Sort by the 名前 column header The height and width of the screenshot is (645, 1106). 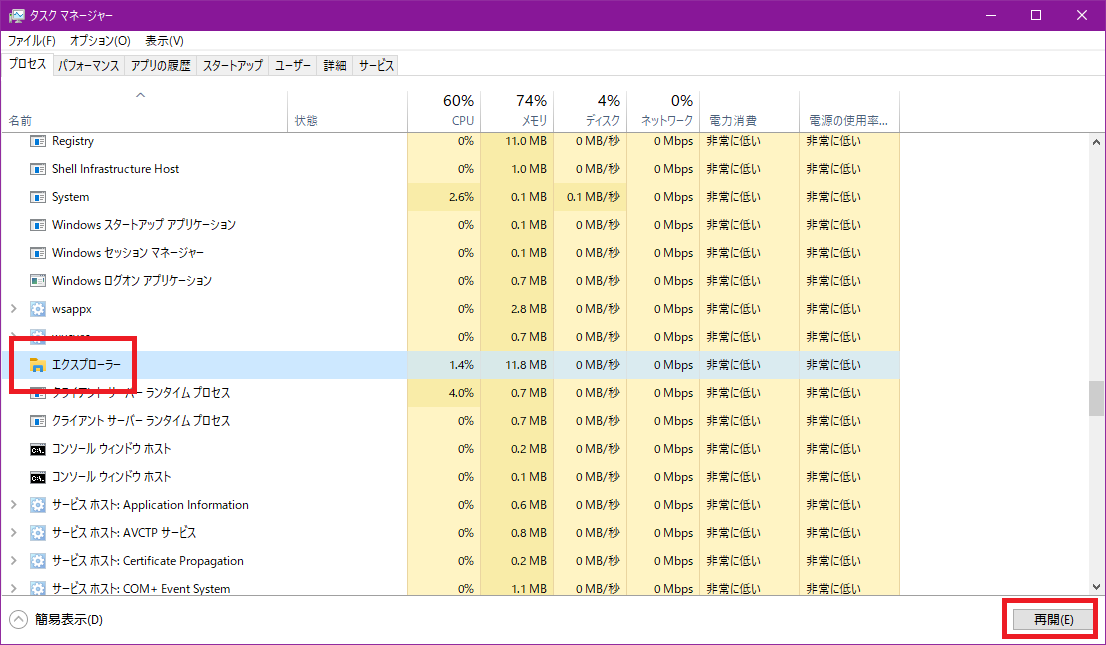point(146,111)
